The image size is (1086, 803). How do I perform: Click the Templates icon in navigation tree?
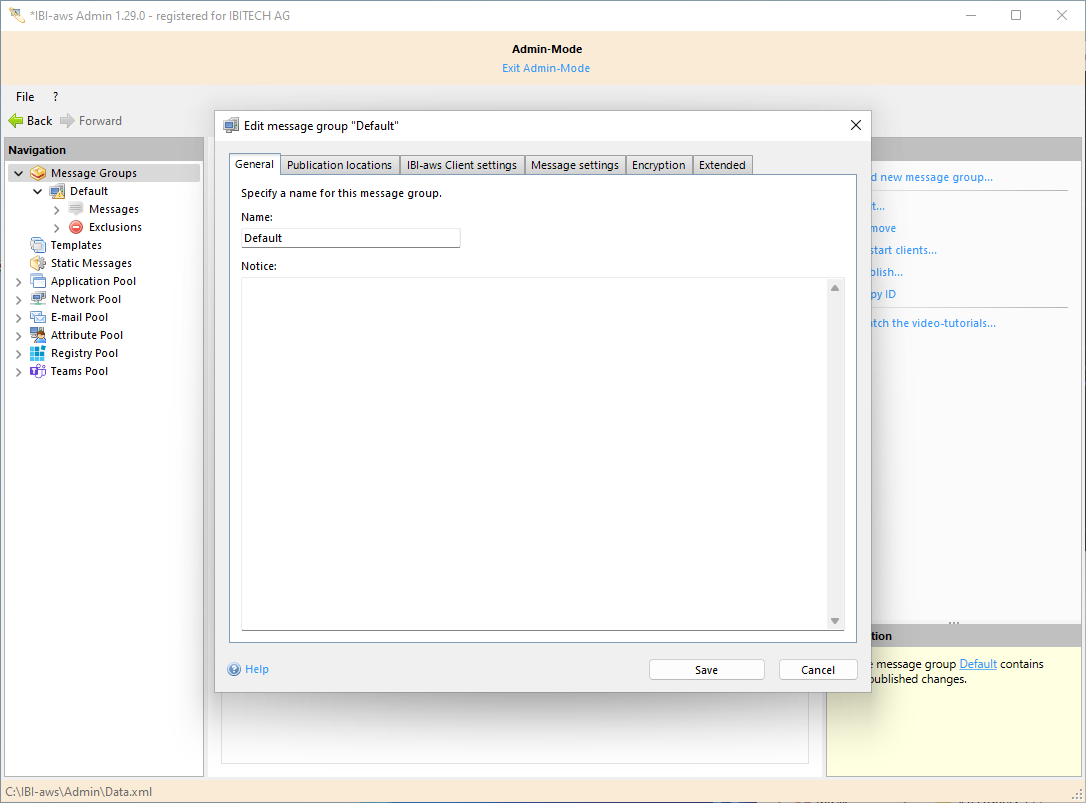tap(38, 245)
